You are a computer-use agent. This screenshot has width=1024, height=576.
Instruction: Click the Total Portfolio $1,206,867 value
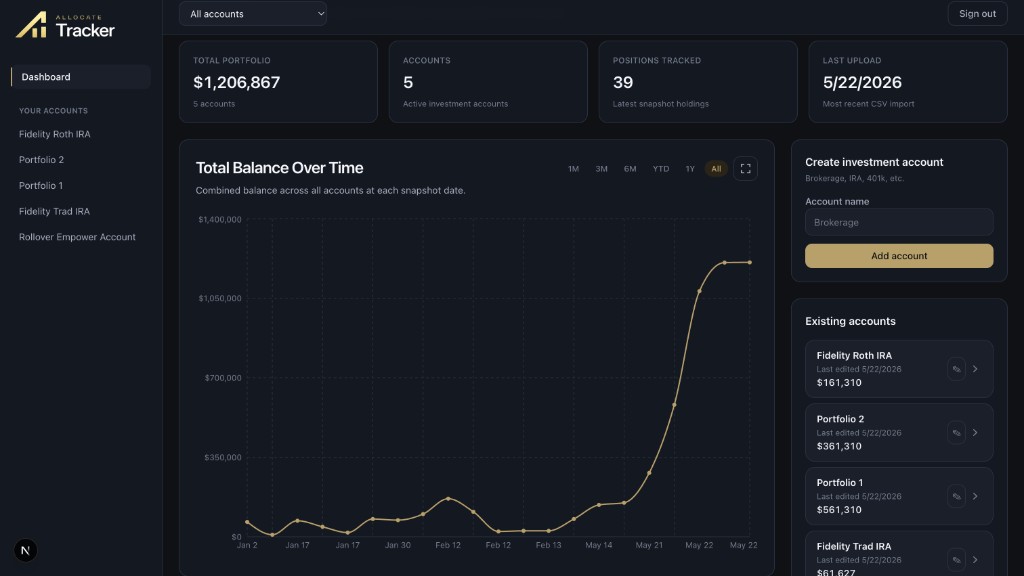[236, 82]
